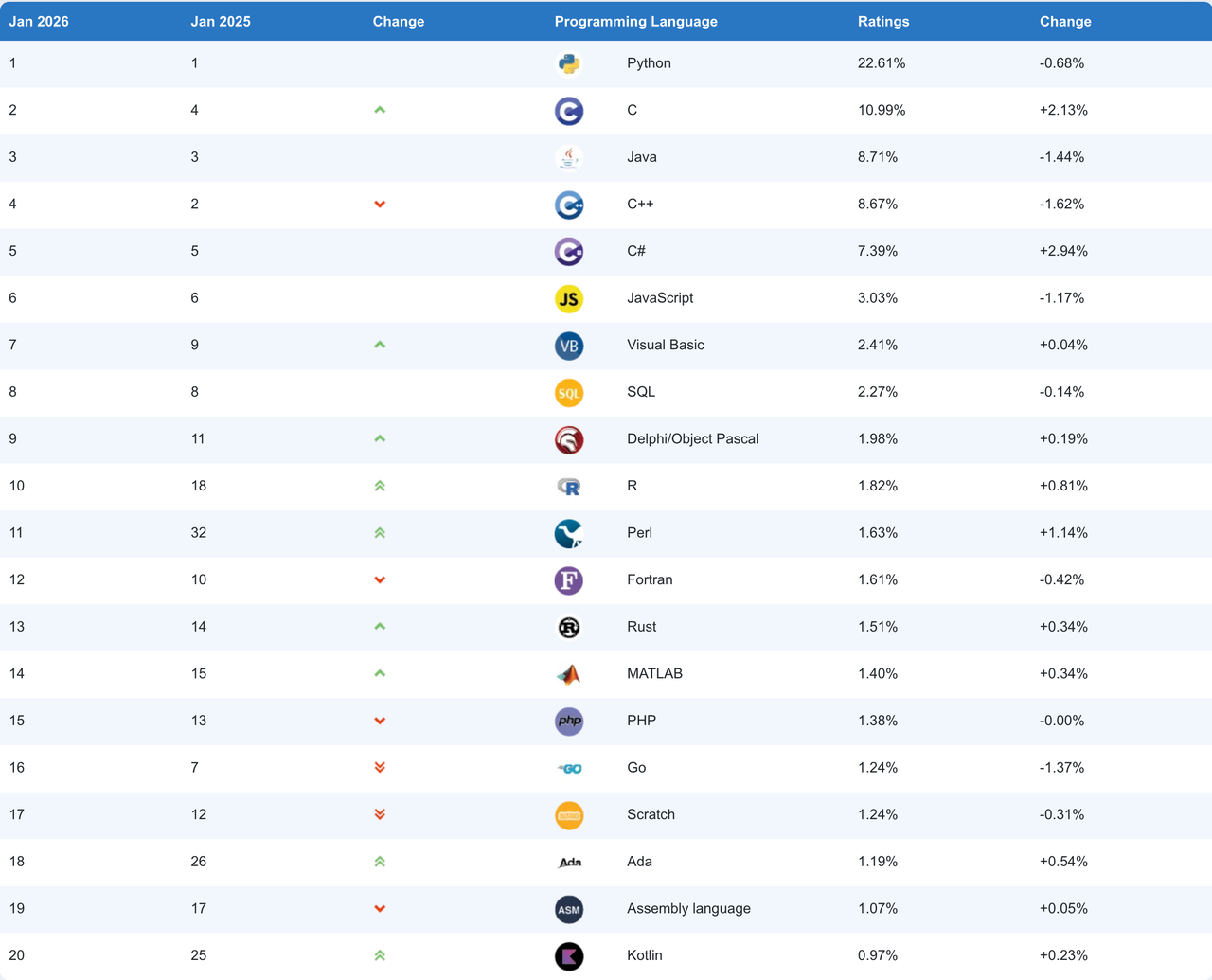Click the green up arrow in C row
The width and height of the screenshot is (1212, 980).
380,110
